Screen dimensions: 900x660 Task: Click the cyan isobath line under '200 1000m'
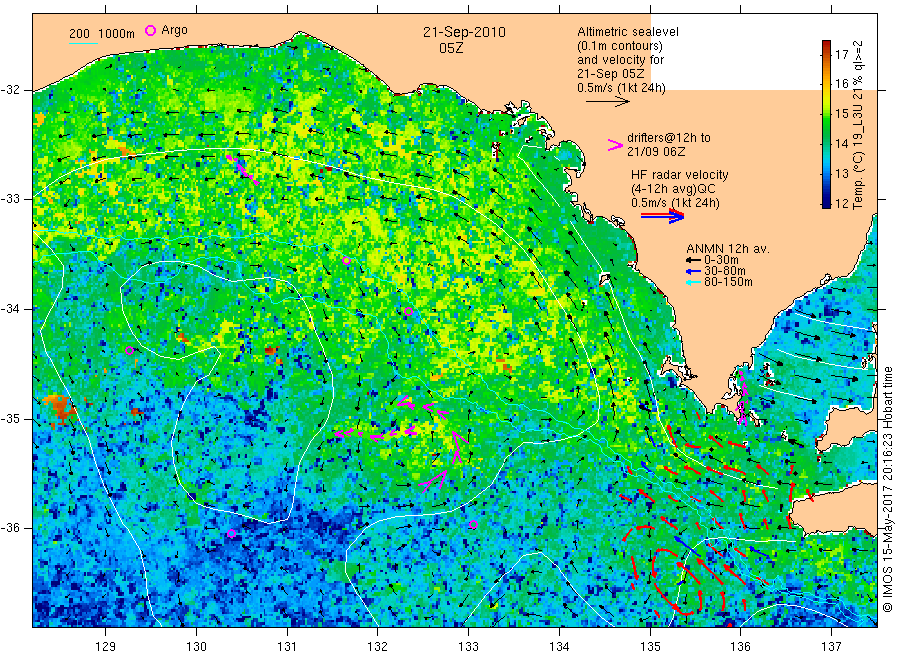point(83,43)
